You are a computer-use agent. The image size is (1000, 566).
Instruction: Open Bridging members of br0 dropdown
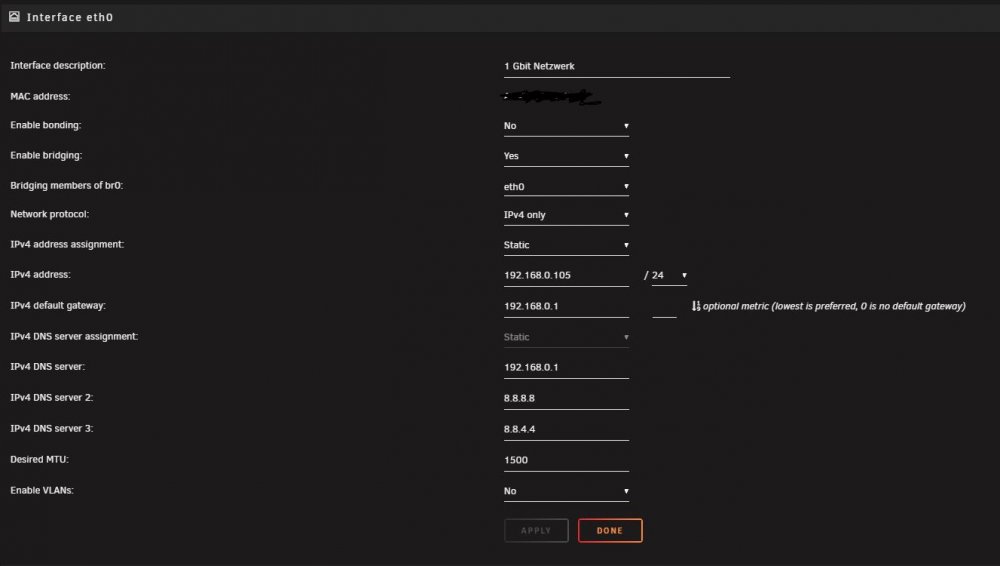pos(566,186)
